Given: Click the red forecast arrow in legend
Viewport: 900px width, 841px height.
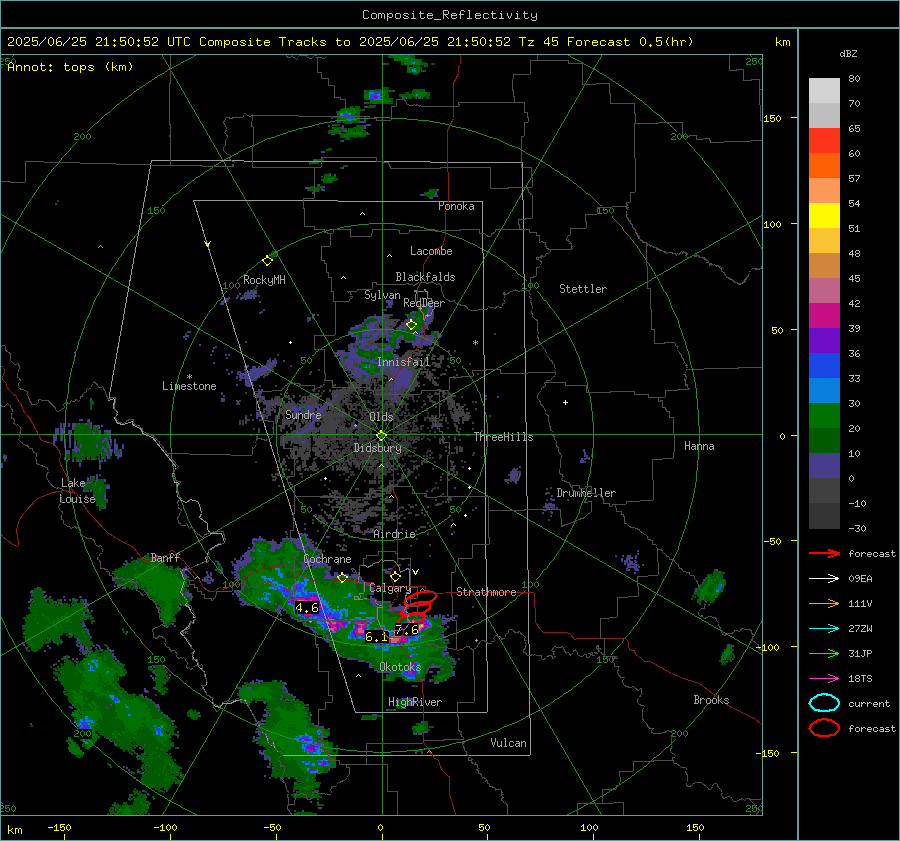Looking at the screenshot, I should click(824, 553).
